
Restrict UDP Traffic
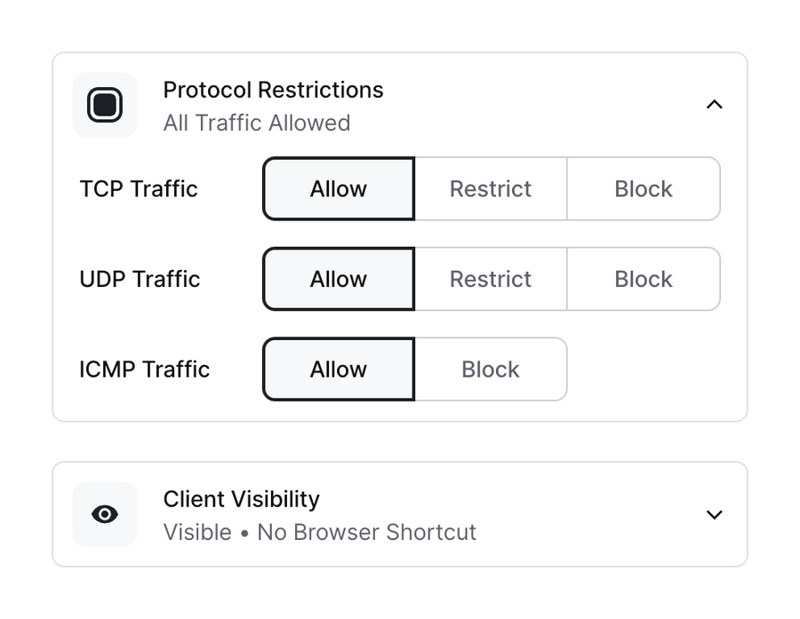pyautogui.click(x=491, y=279)
